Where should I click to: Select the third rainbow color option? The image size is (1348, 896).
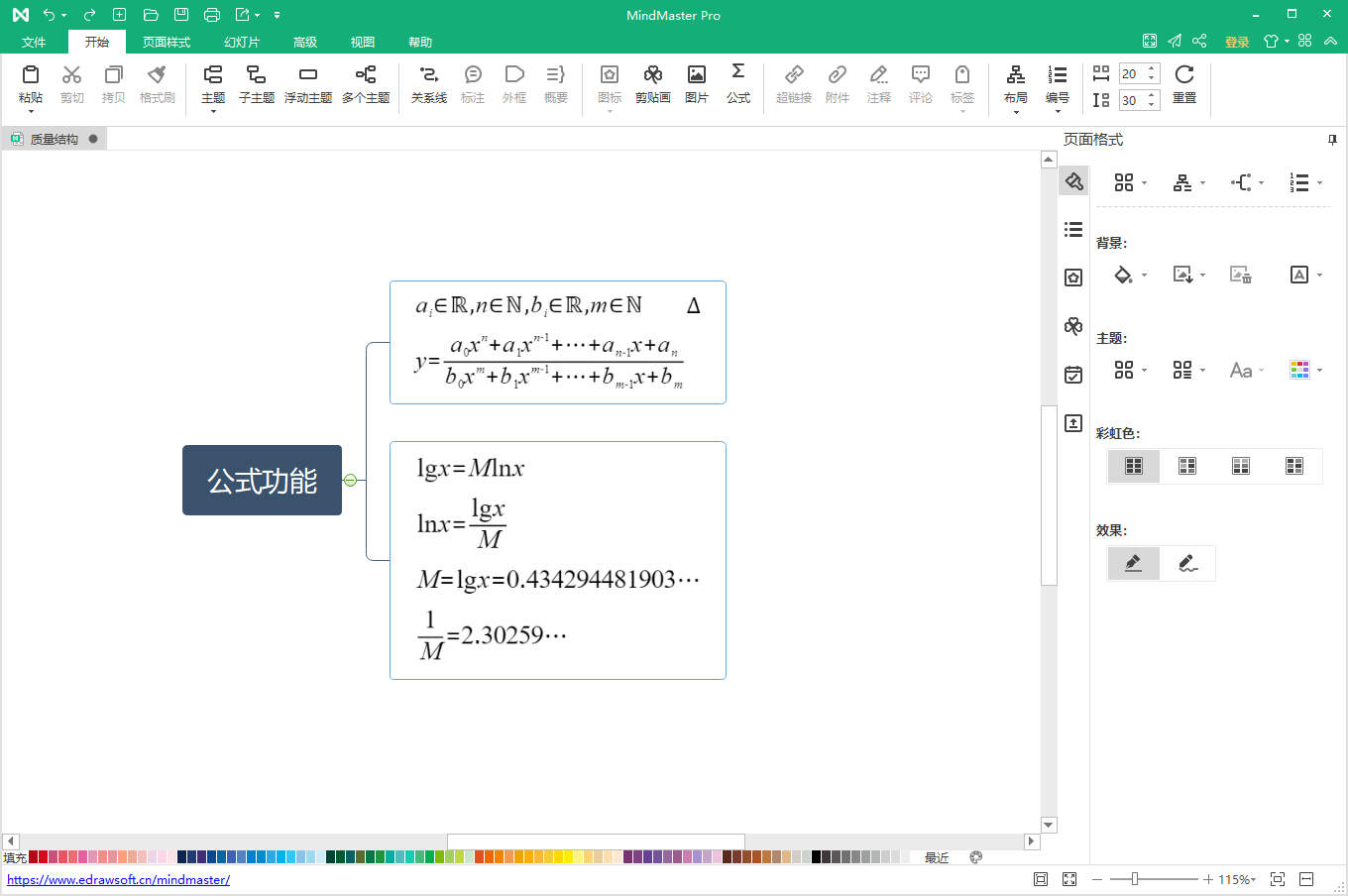pos(1241,466)
